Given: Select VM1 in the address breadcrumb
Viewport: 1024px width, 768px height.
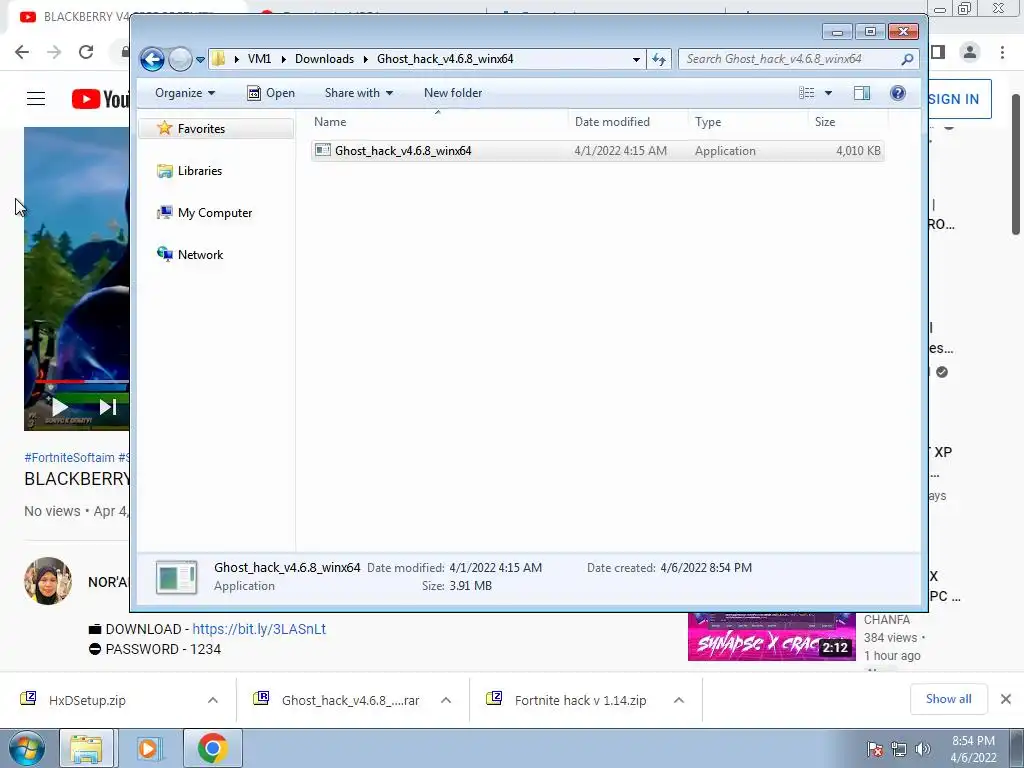Looking at the screenshot, I should [x=259, y=59].
